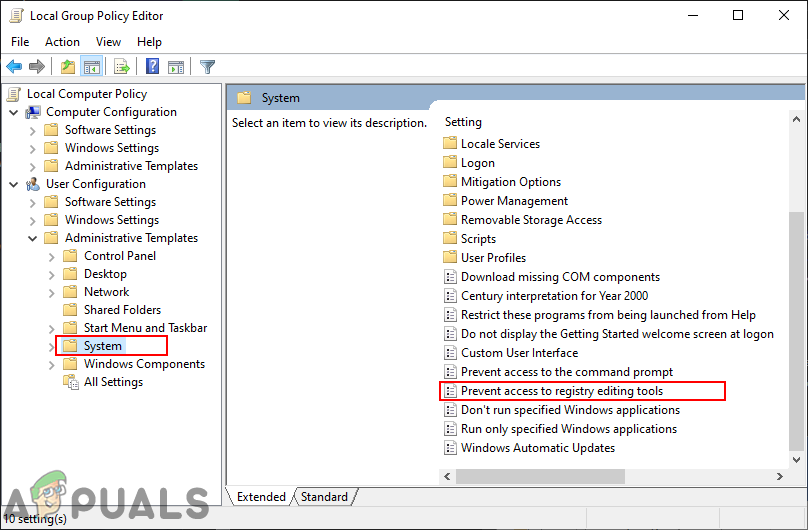Screen dimensions: 808x530
Task: Toggle Show/Hide Action Pane icon
Action: (x=176, y=66)
